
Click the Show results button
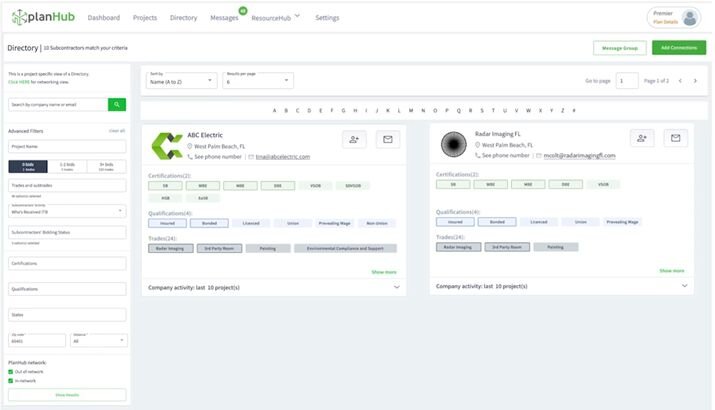pos(67,394)
